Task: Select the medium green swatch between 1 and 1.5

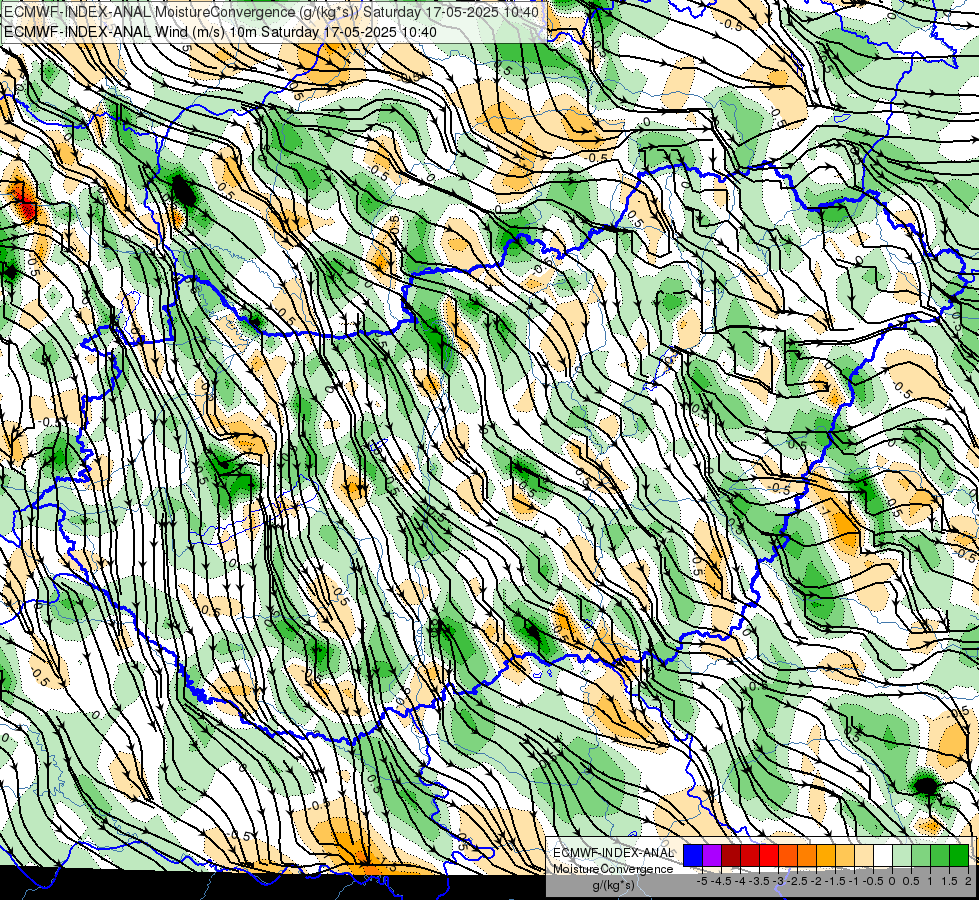Action: (940, 855)
